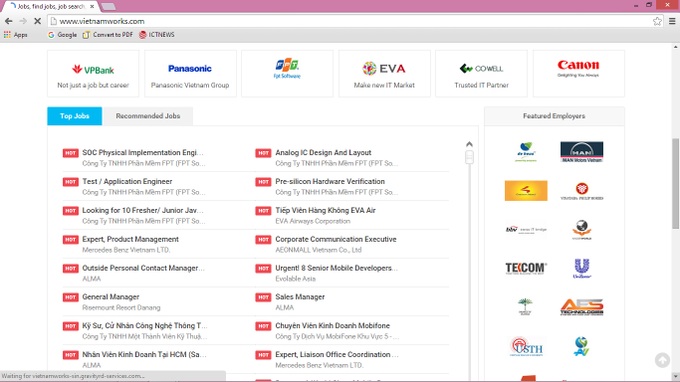The width and height of the screenshot is (680, 382).
Task: Click the page vertical scrollbar thumb
Action: pyautogui.click(x=676, y=183)
